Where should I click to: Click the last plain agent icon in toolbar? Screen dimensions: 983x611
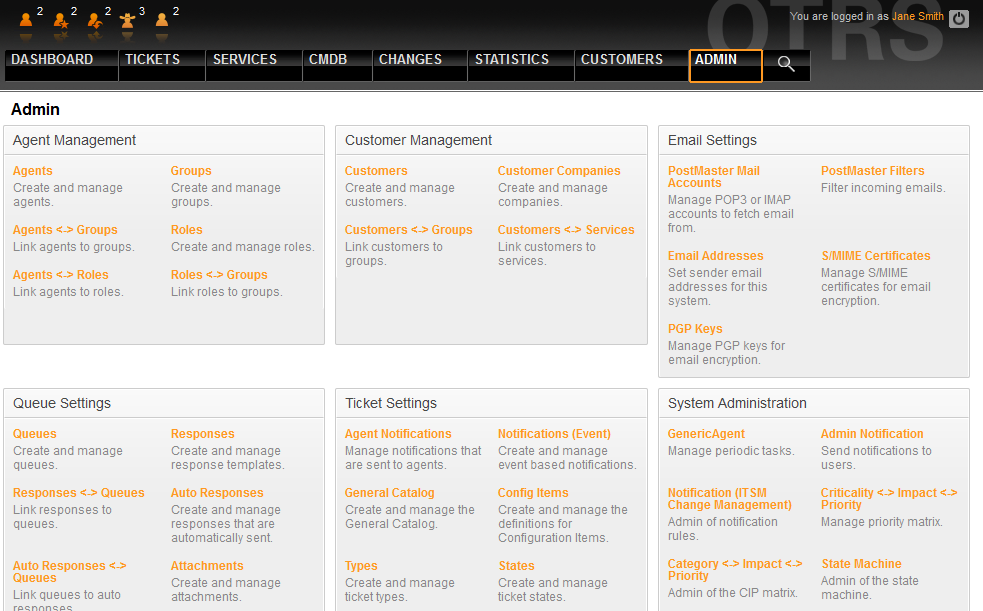point(162,19)
